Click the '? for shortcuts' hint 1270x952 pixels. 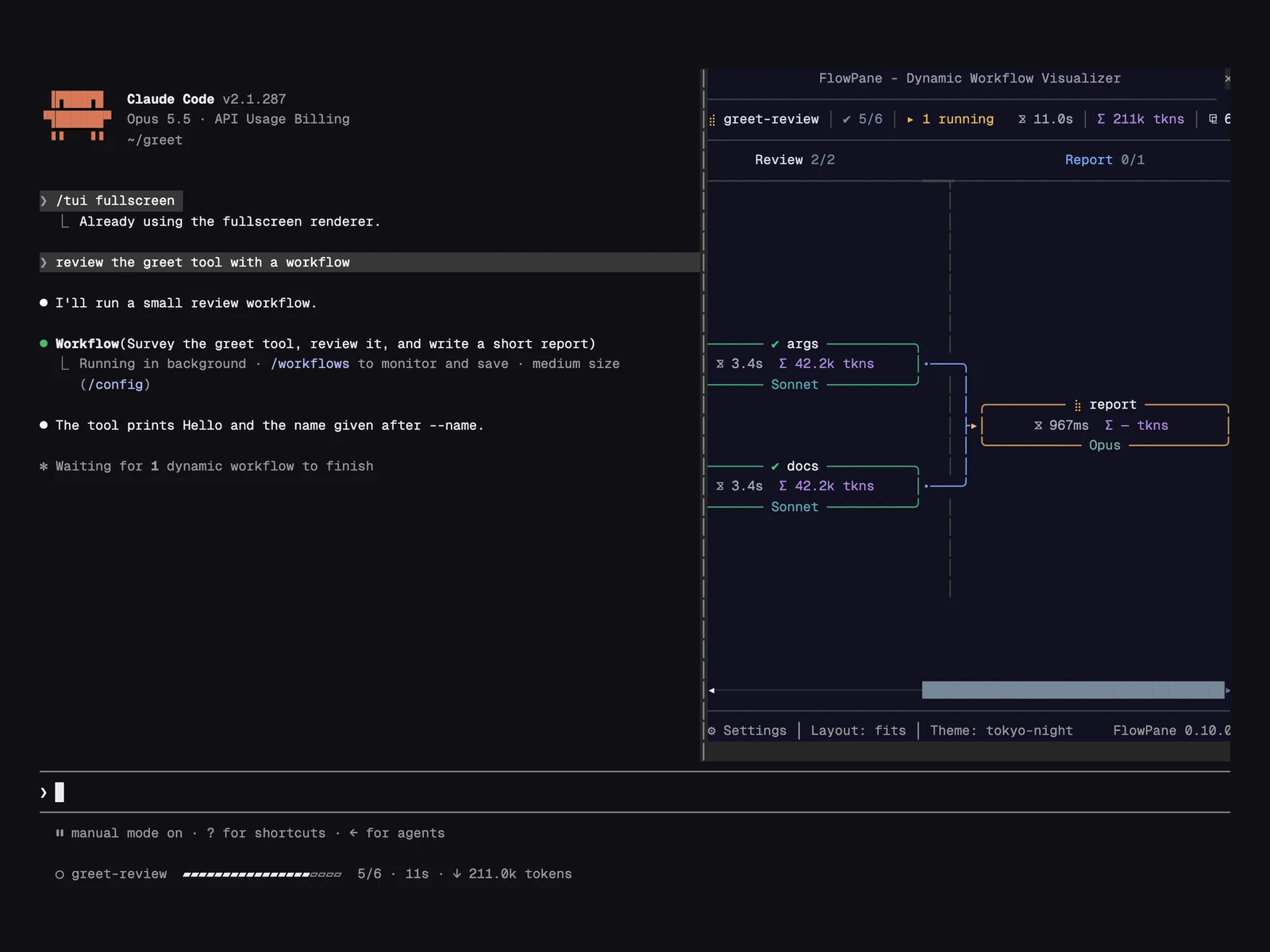266,833
